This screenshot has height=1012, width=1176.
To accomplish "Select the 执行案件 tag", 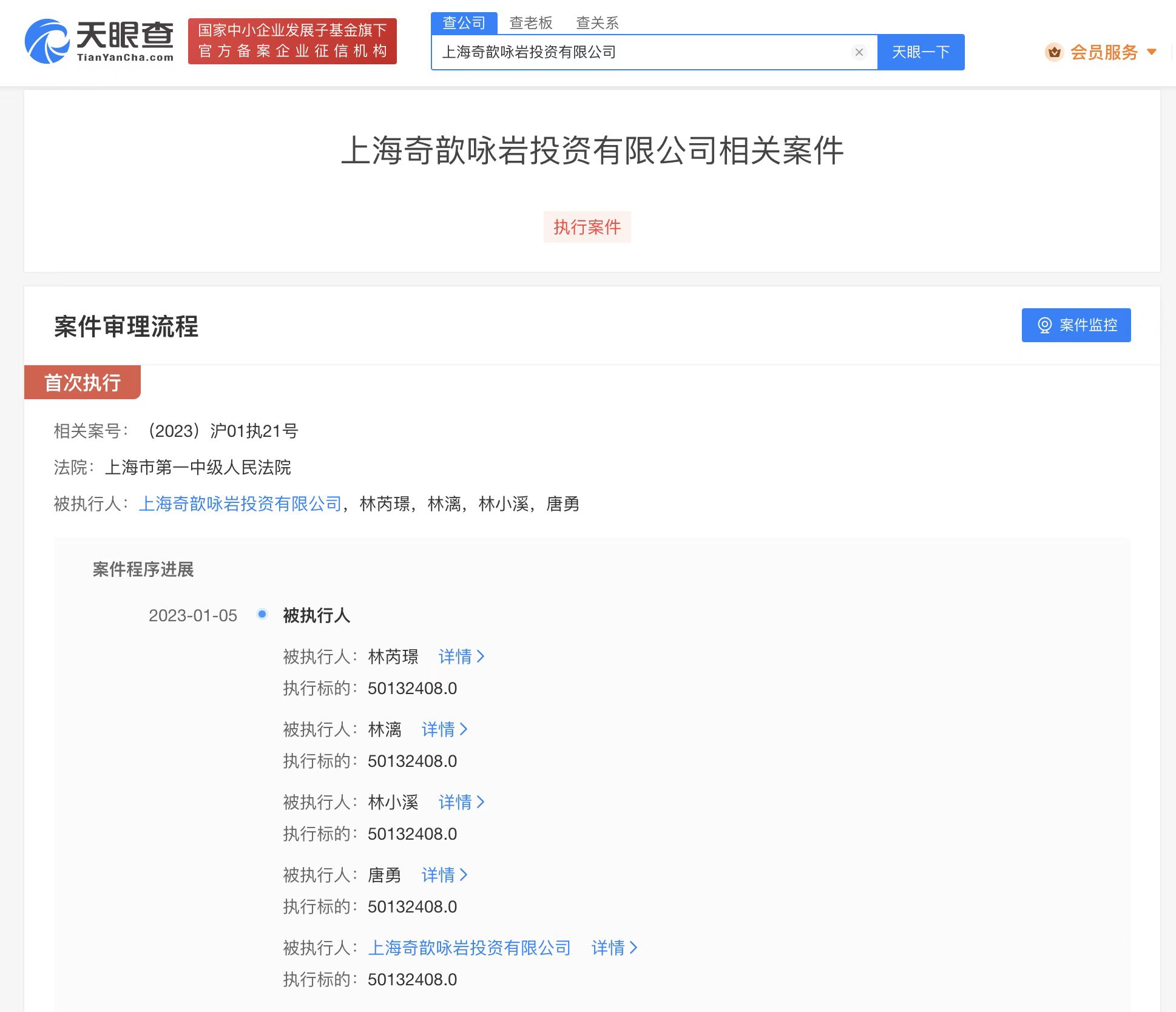I will click(x=587, y=227).
